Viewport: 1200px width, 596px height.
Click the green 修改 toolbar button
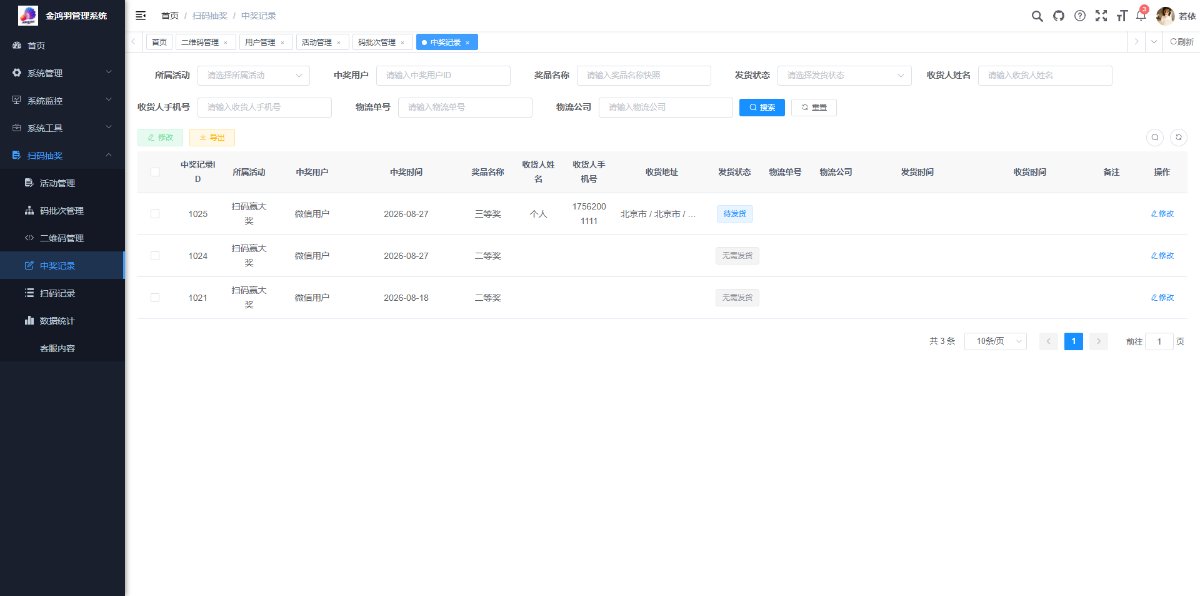(160, 138)
